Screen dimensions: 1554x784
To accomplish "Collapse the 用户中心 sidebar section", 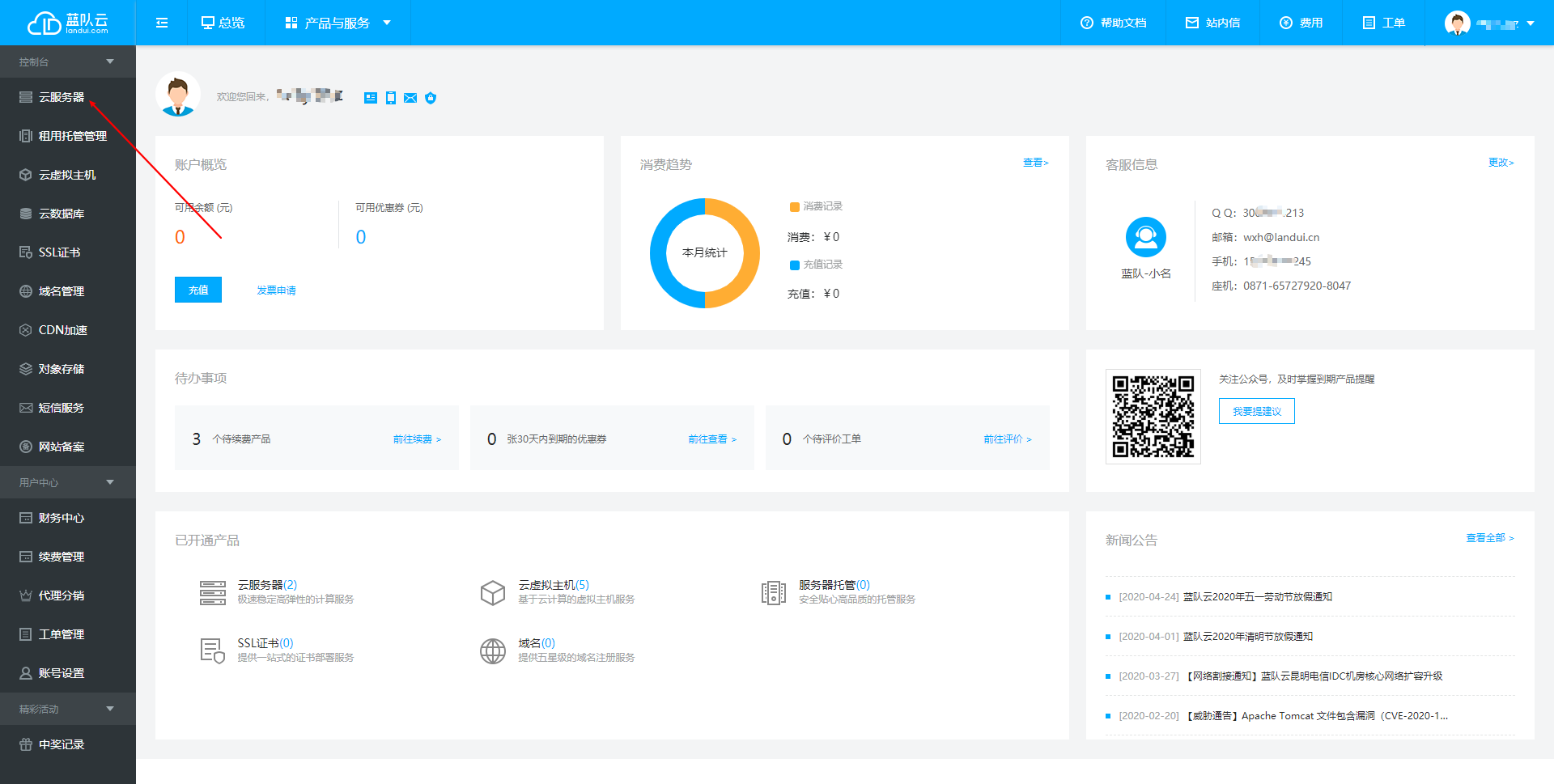I will 110,482.
